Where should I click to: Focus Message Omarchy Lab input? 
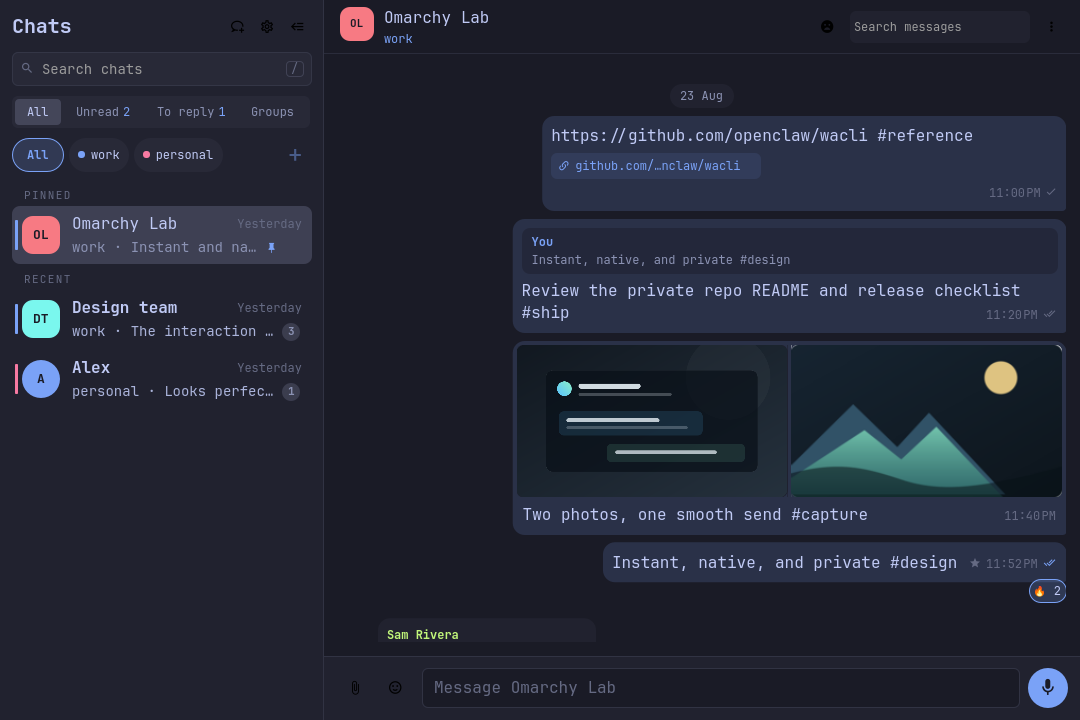click(x=720, y=688)
